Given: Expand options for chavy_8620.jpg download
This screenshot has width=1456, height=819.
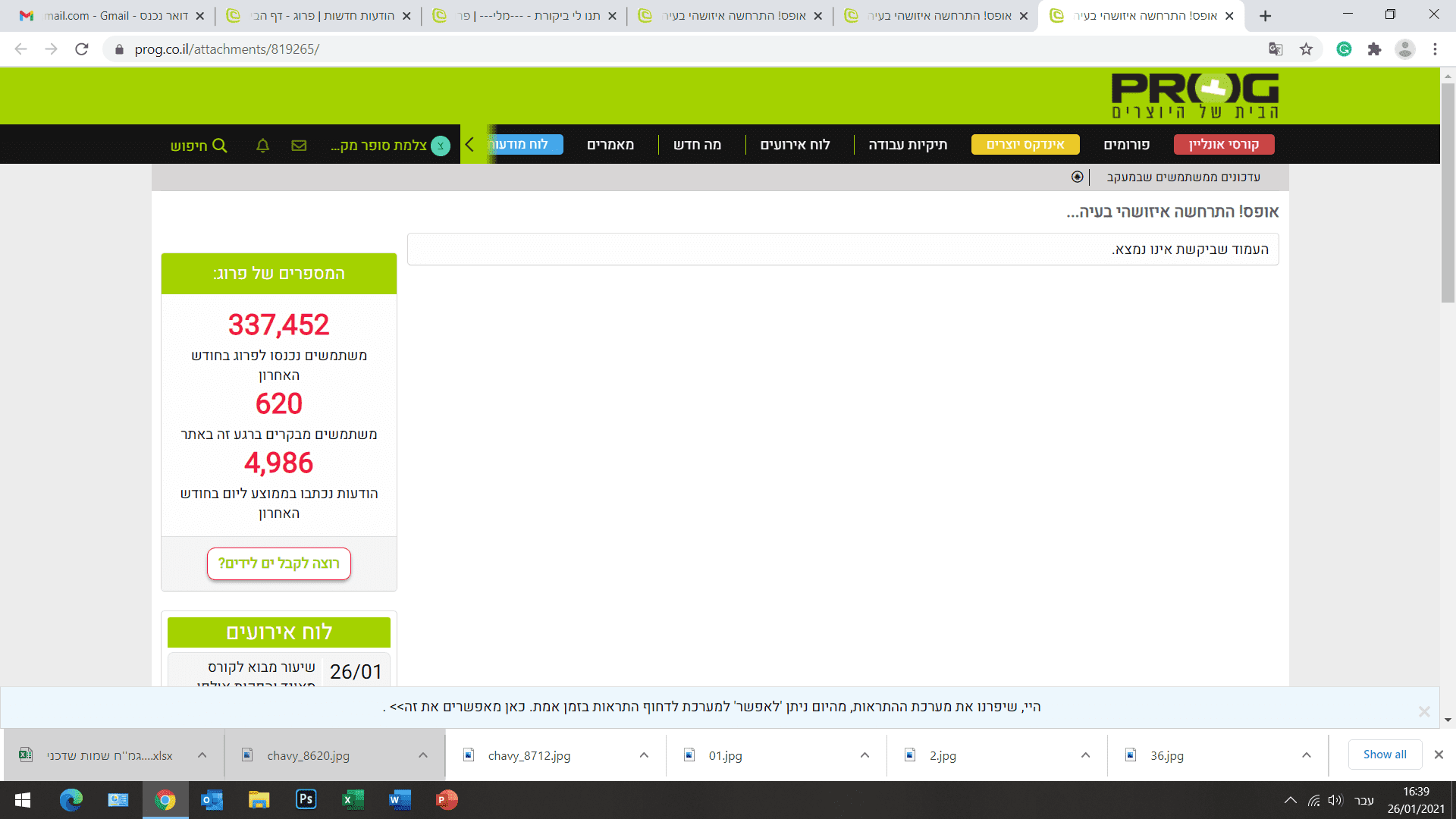Looking at the screenshot, I should coord(423,755).
